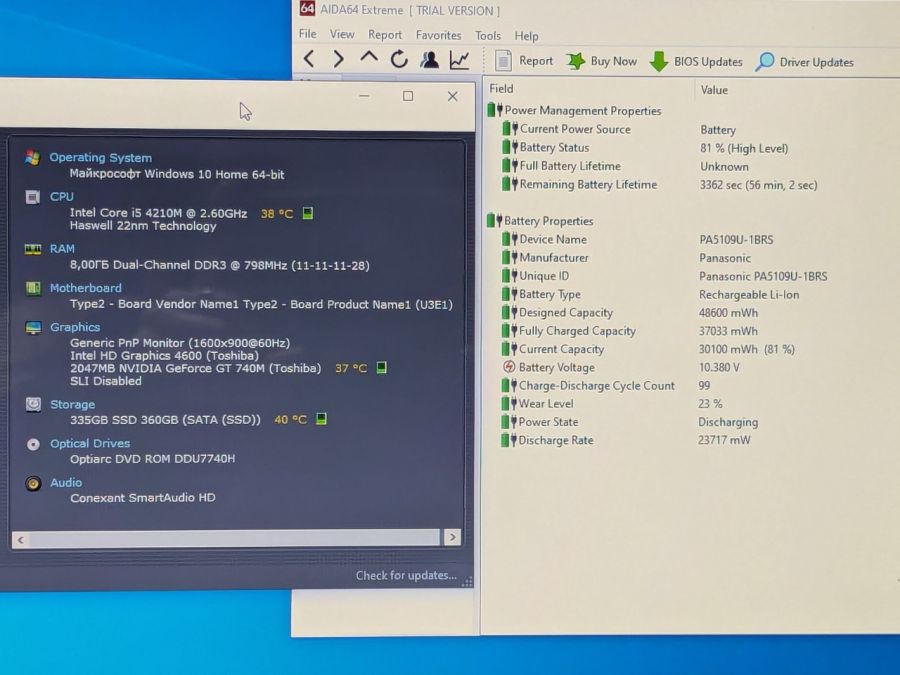The width and height of the screenshot is (900, 675).
Task: Click the CPU chip icon
Action: pyautogui.click(x=33, y=197)
